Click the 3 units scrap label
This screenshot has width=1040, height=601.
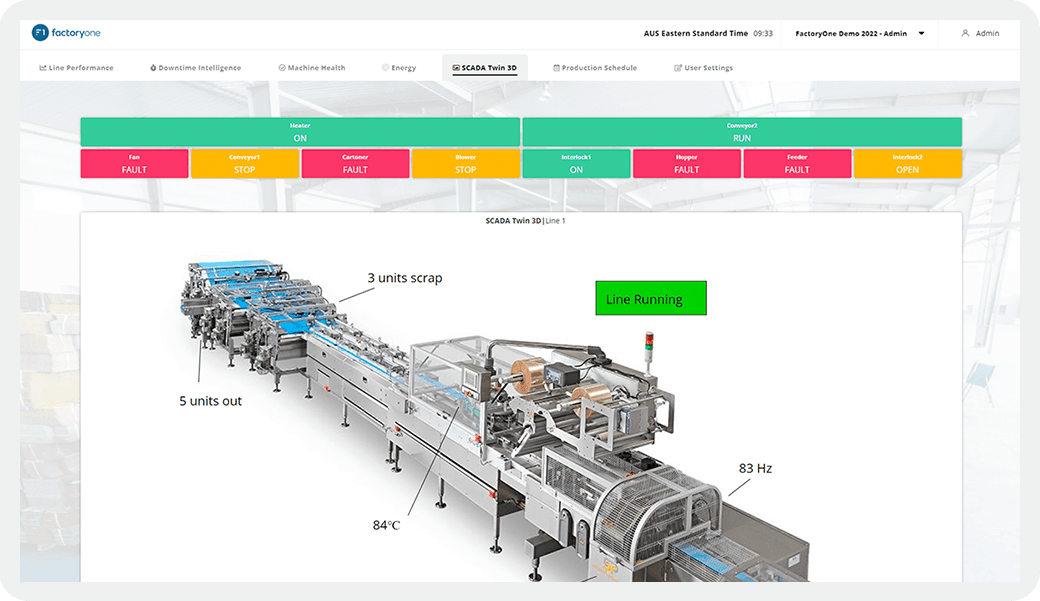coord(405,278)
